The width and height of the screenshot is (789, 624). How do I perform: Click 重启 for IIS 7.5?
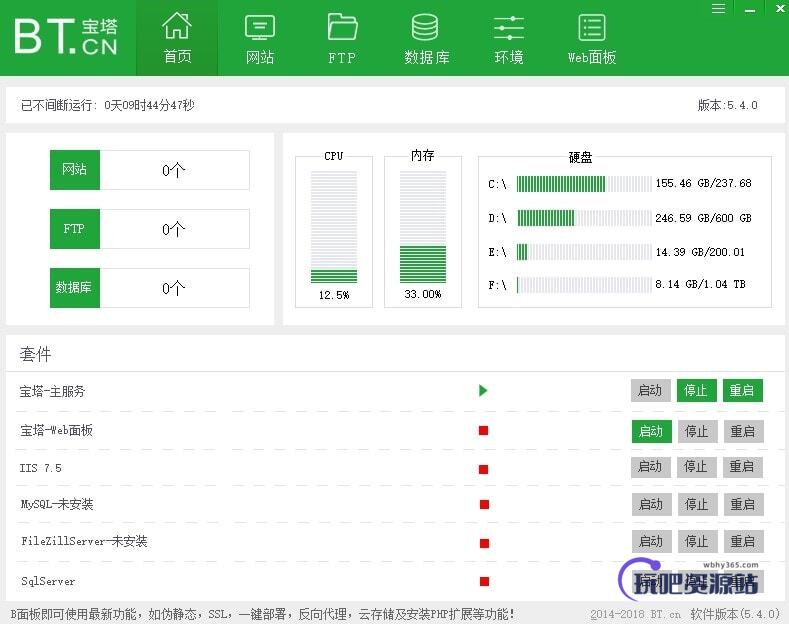(742, 467)
